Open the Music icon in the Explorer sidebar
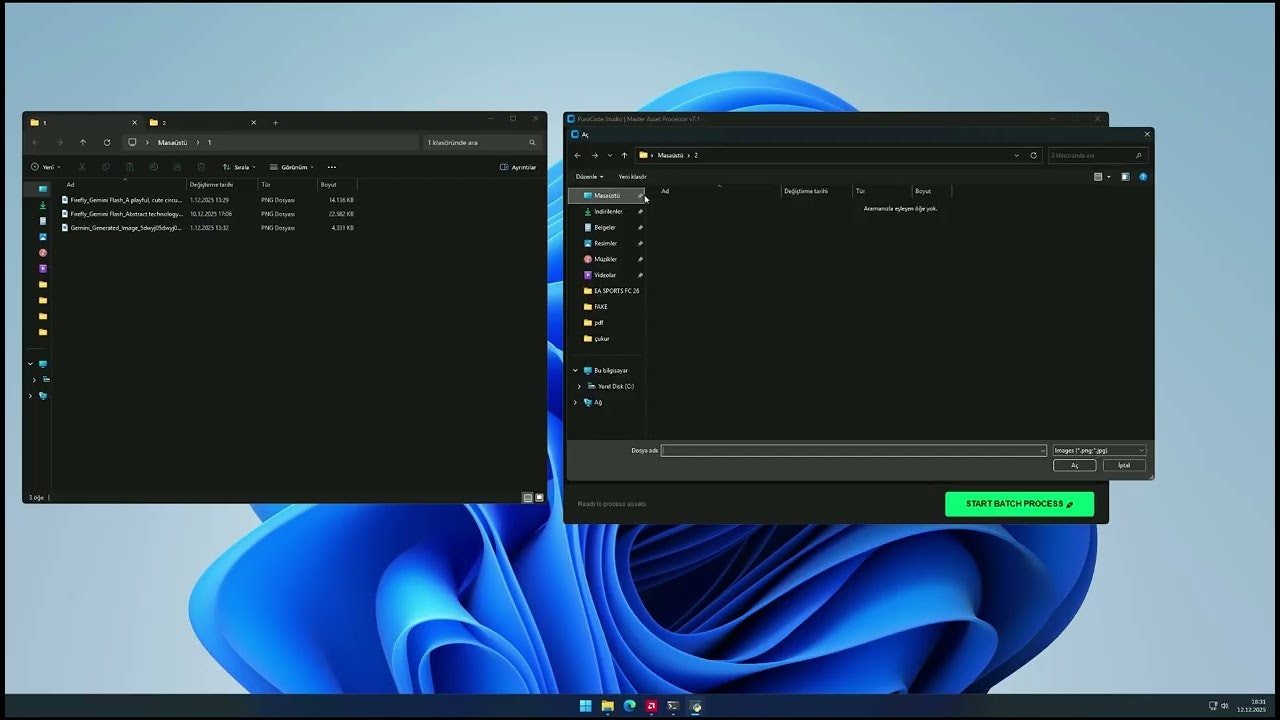This screenshot has height=720, width=1280. tap(43, 253)
